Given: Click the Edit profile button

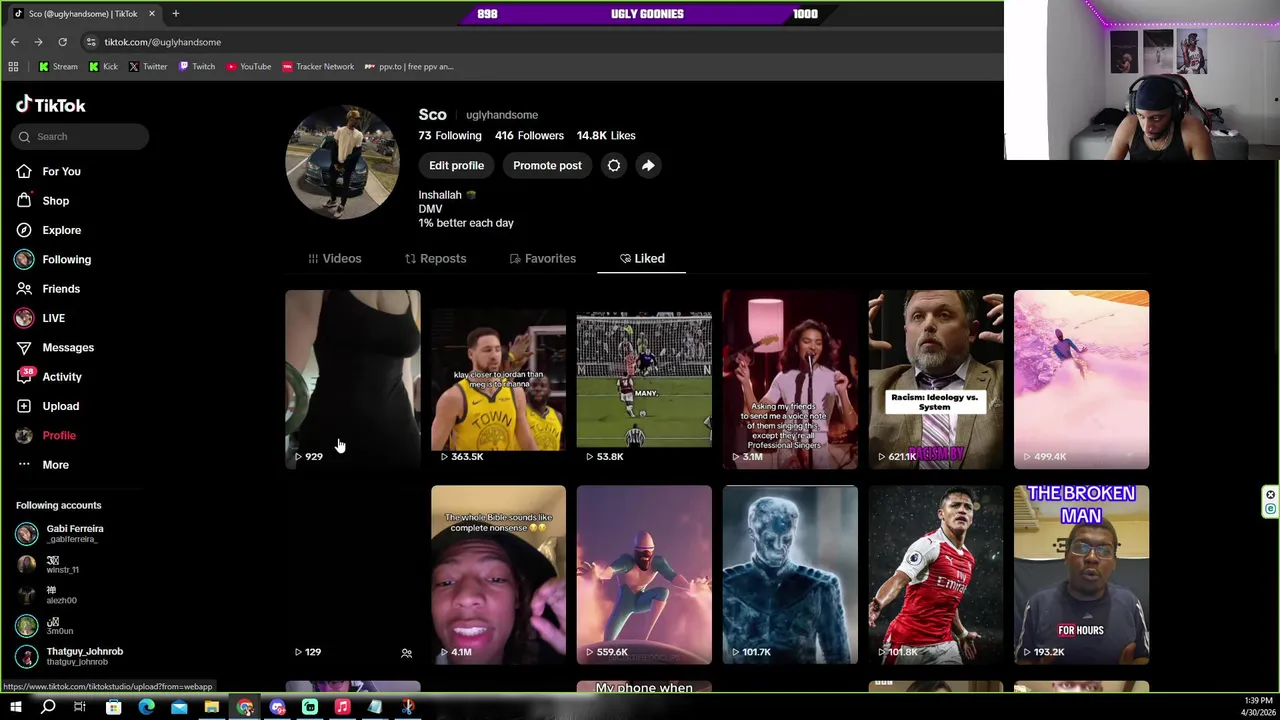Looking at the screenshot, I should tap(456, 165).
